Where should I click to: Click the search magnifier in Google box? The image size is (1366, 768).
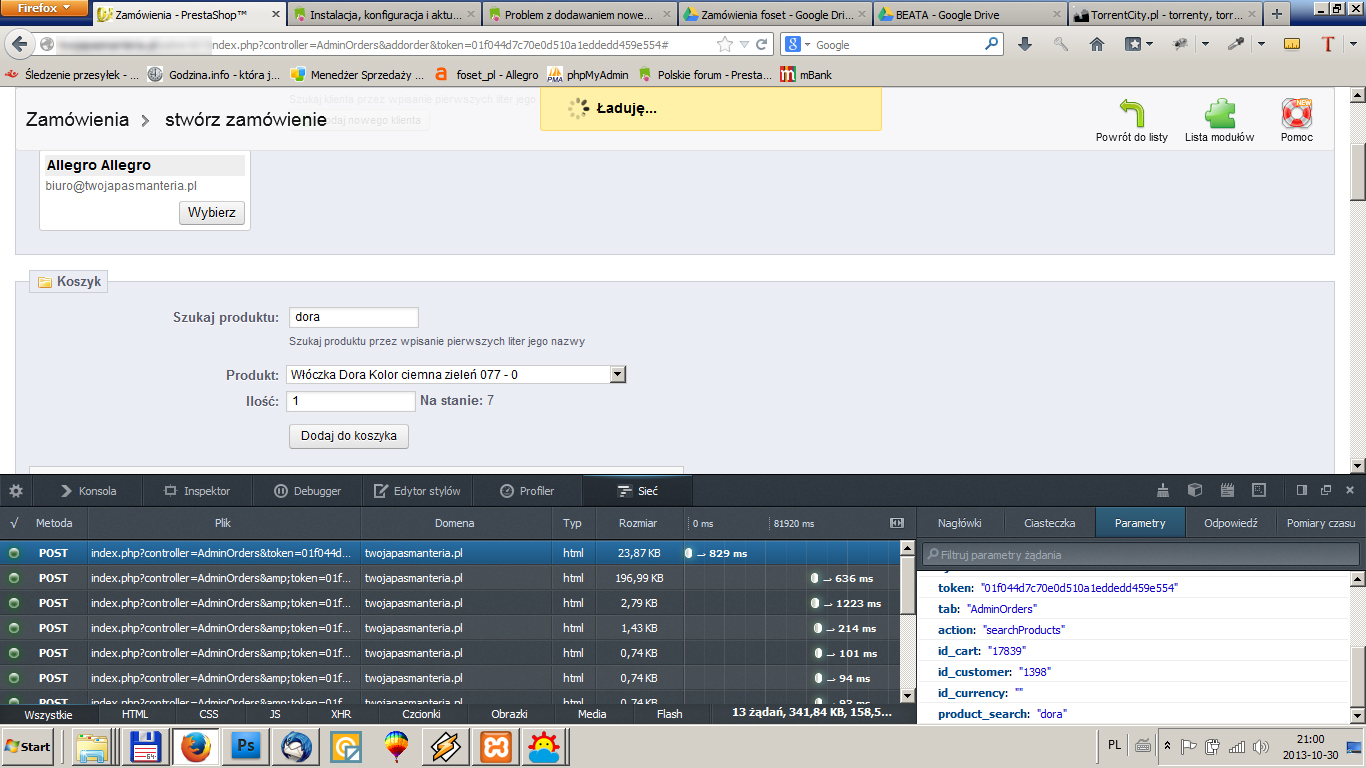tap(992, 44)
